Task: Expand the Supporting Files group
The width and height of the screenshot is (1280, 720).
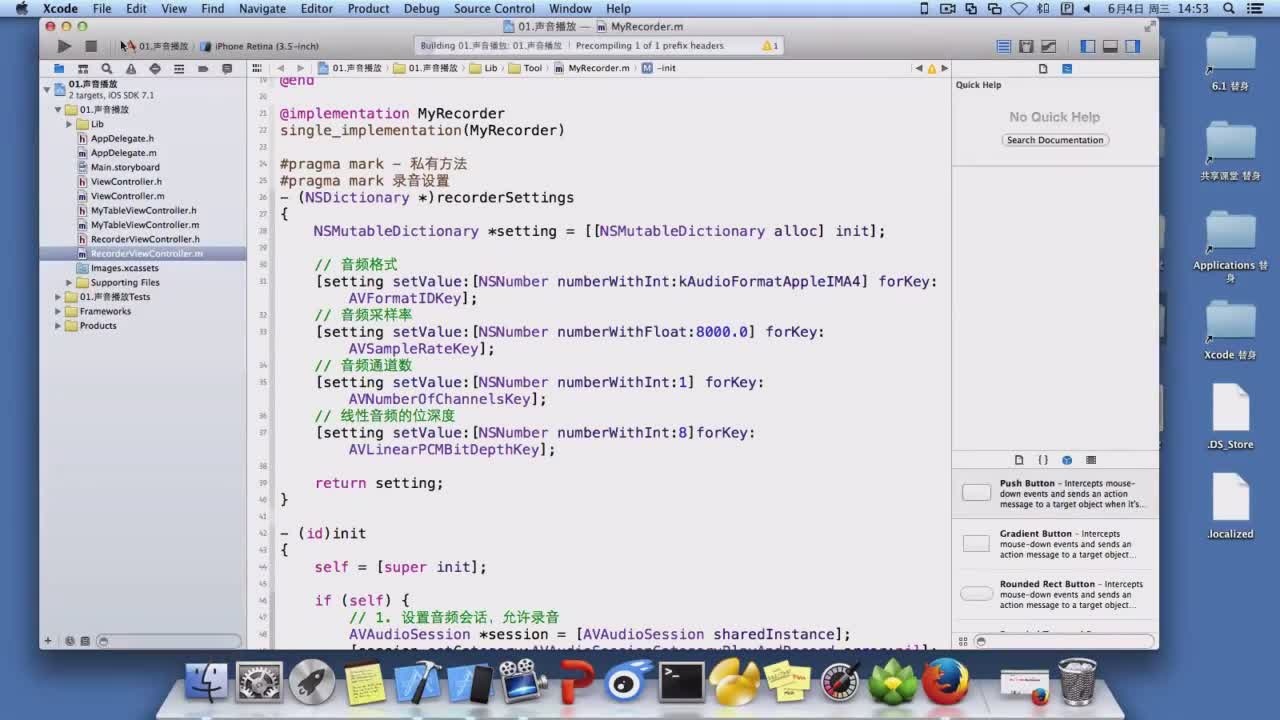Action: pos(69,283)
